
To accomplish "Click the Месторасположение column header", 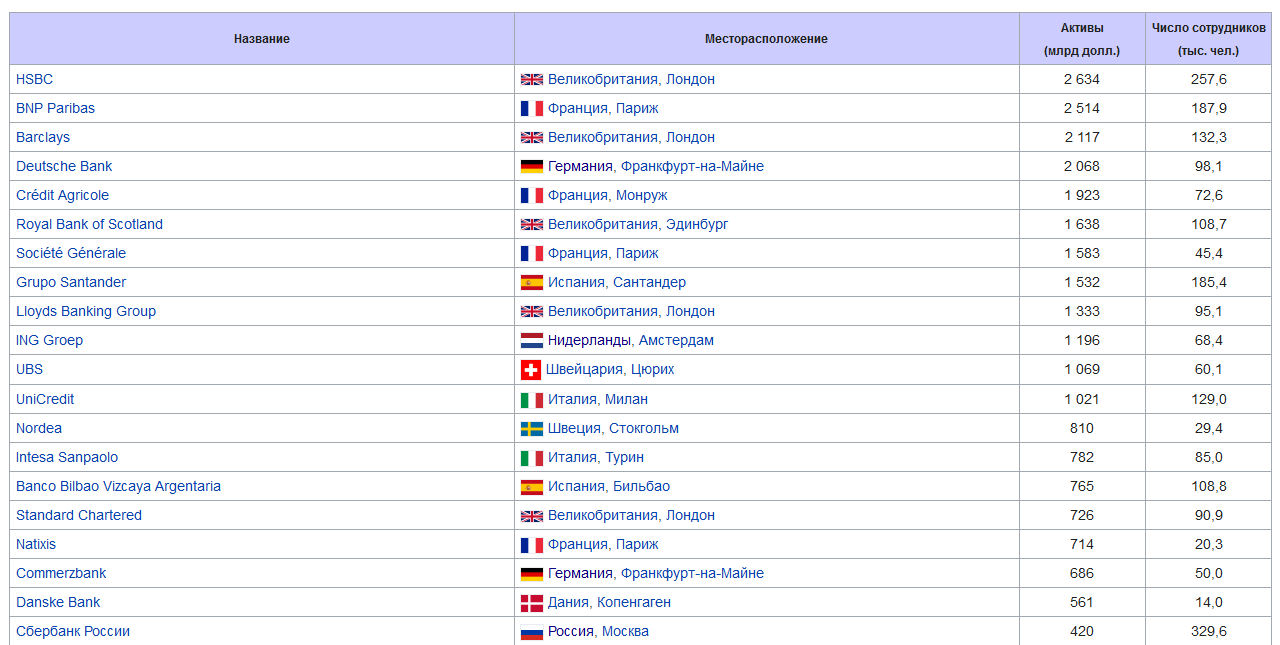I will (x=767, y=39).
